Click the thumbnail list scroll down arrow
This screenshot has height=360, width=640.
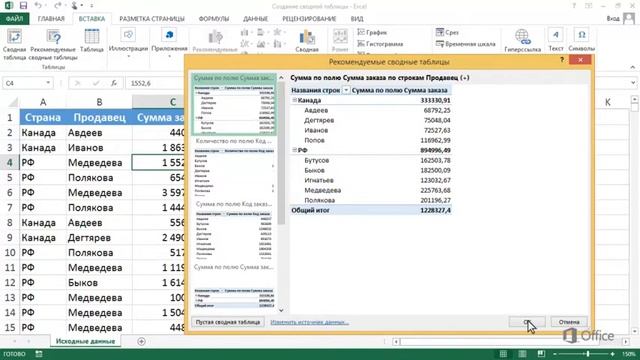point(281,310)
